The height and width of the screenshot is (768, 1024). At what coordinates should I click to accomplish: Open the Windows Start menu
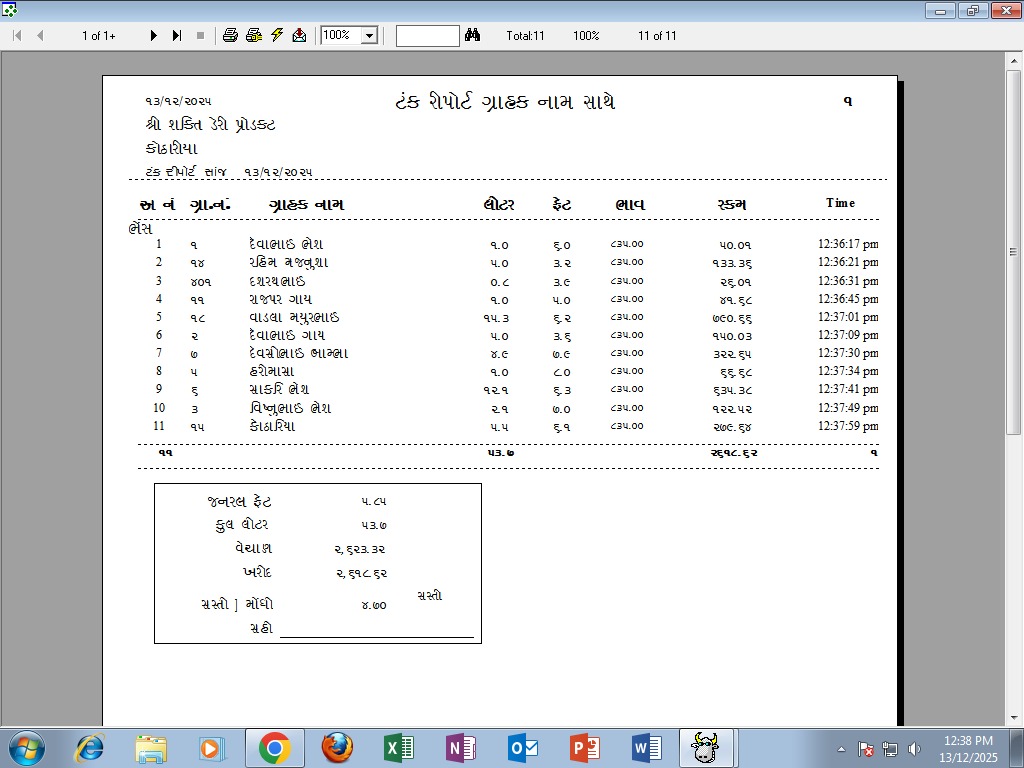point(26,748)
